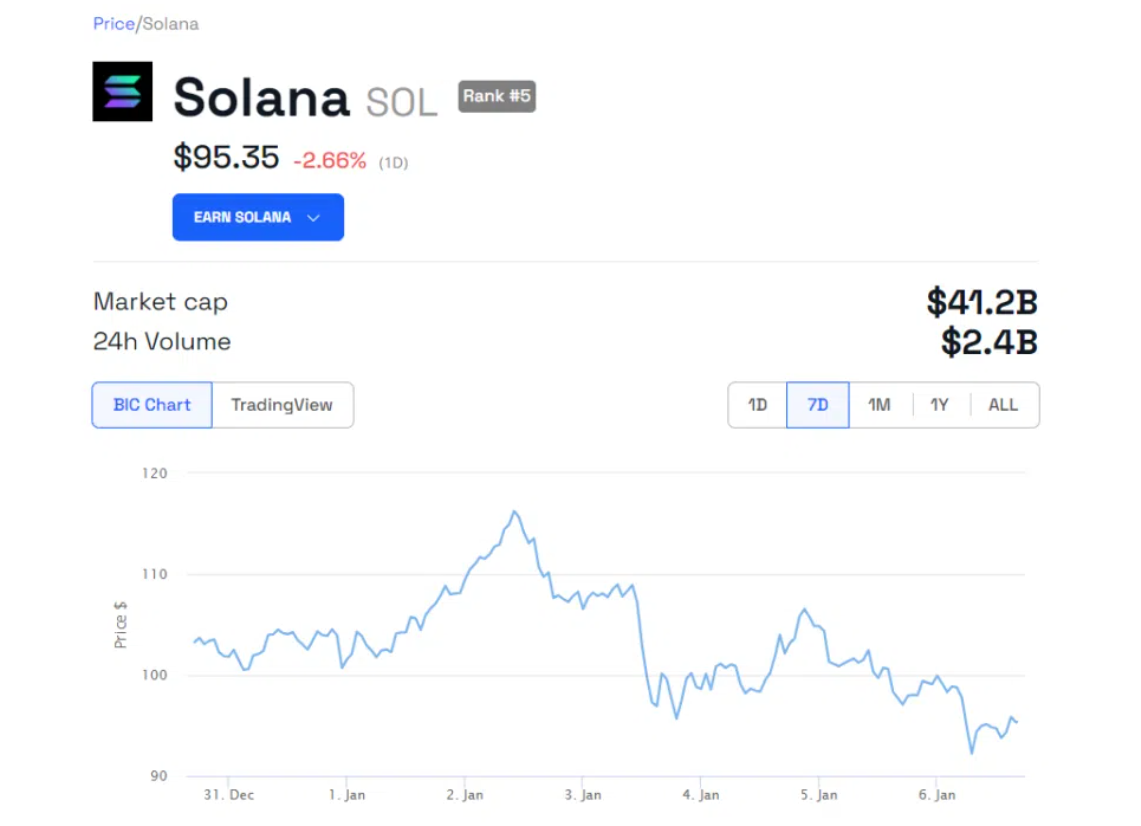Switch chart to 1M range
Image resolution: width=1141 pixels, height=826 pixels.
point(879,405)
